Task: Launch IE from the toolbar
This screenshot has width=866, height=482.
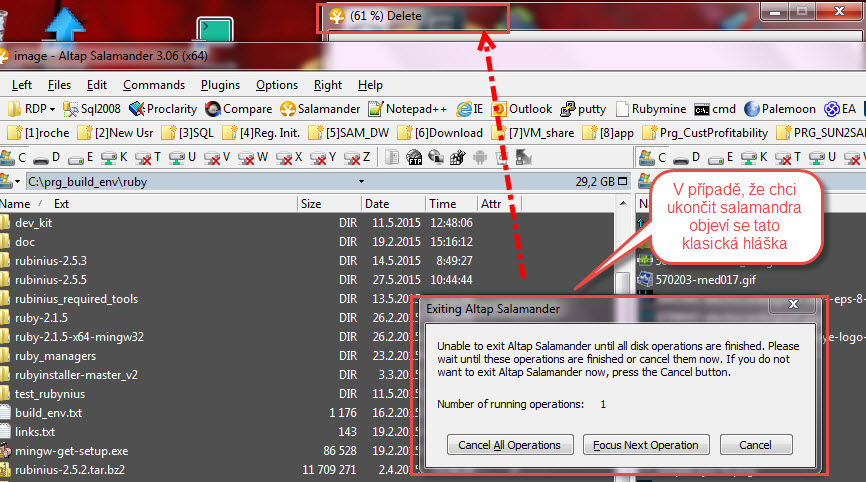Action: 469,109
